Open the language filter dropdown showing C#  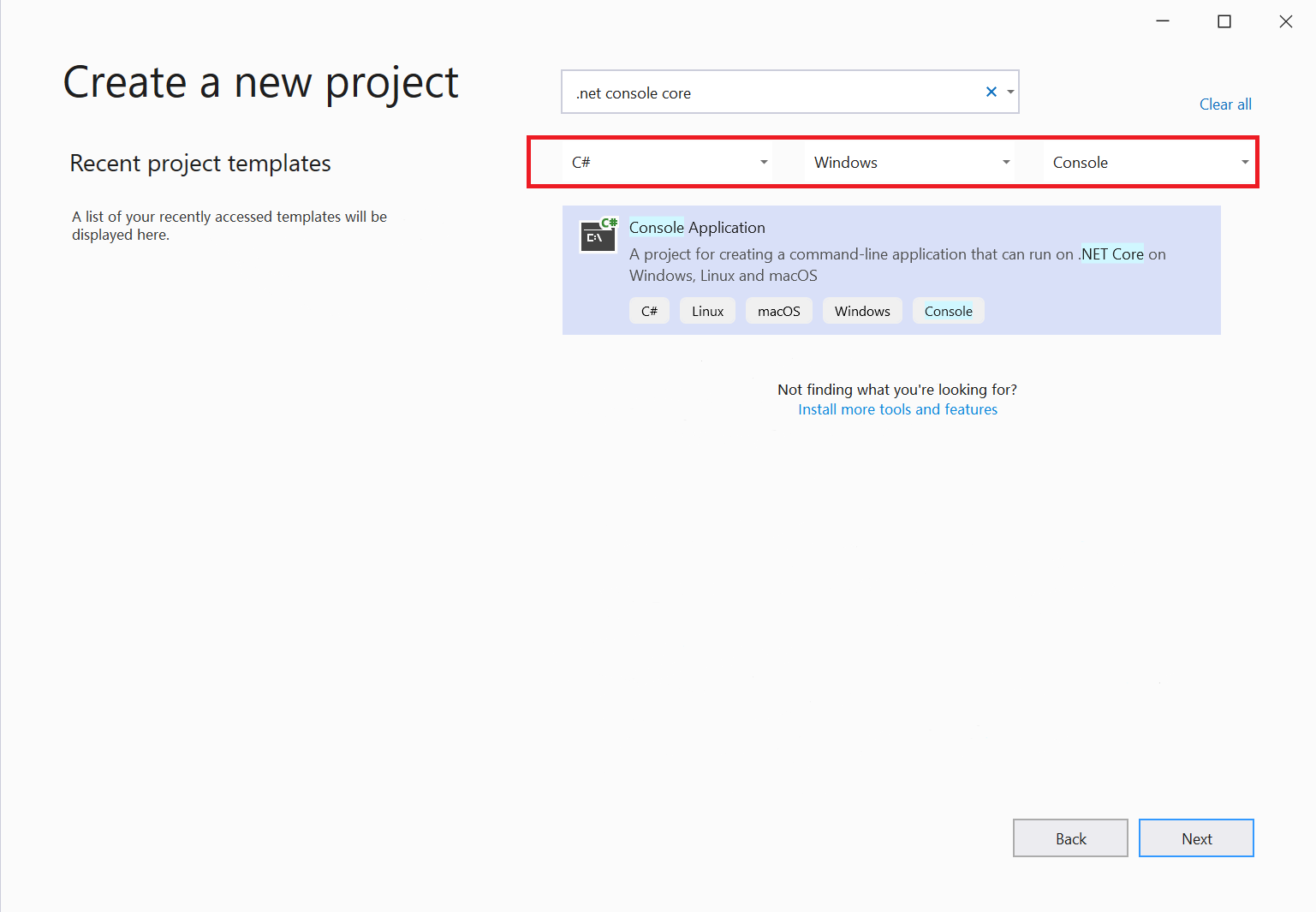pyautogui.click(x=667, y=162)
